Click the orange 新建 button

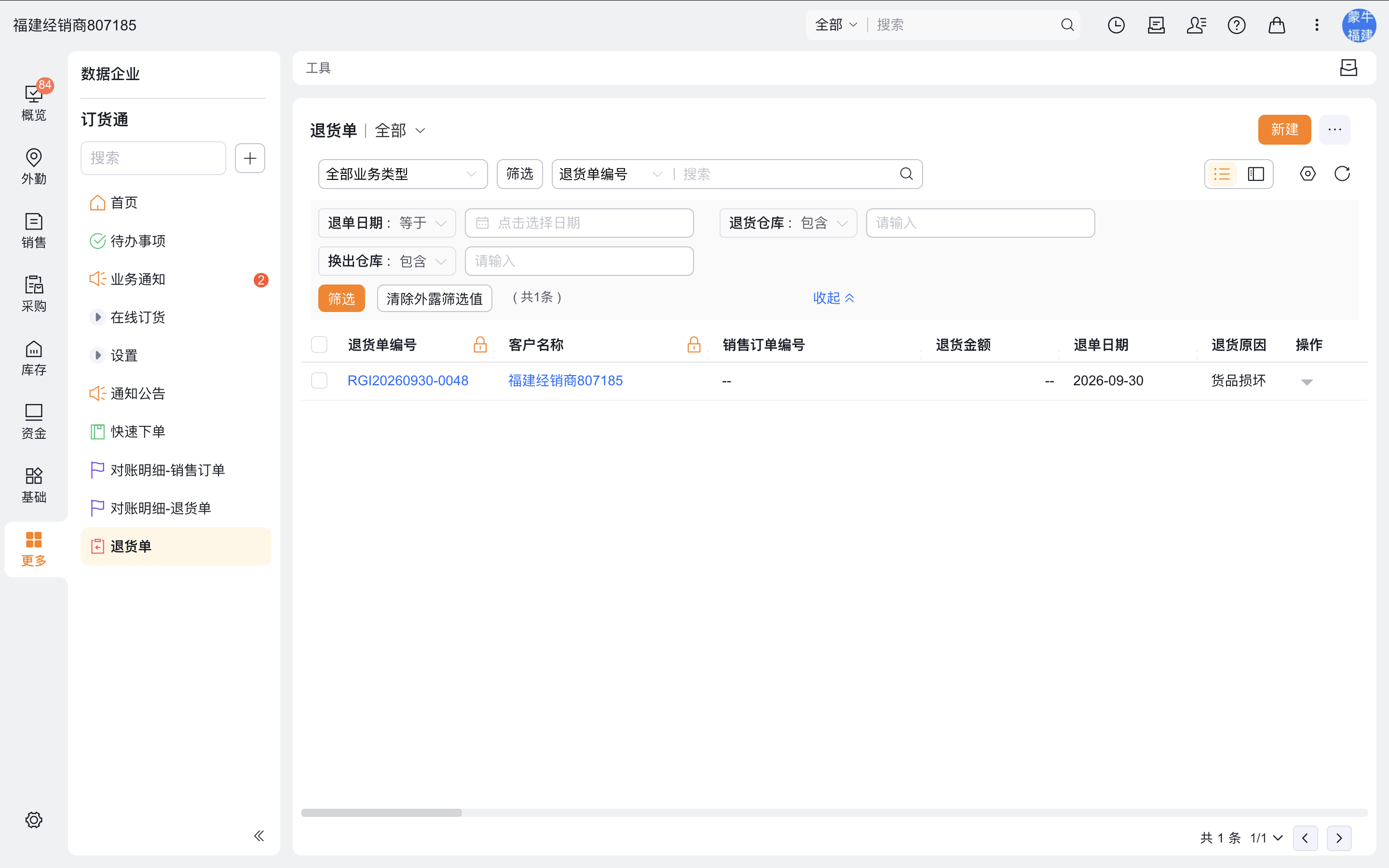pyautogui.click(x=1284, y=130)
